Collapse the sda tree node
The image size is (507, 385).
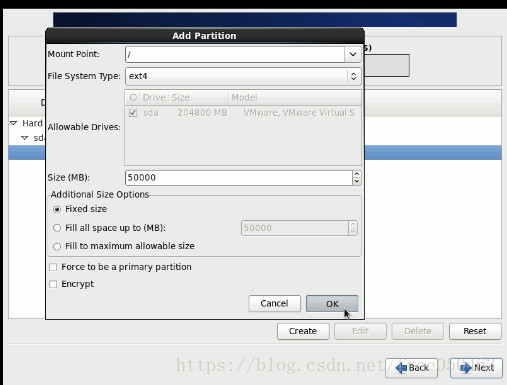pos(25,138)
